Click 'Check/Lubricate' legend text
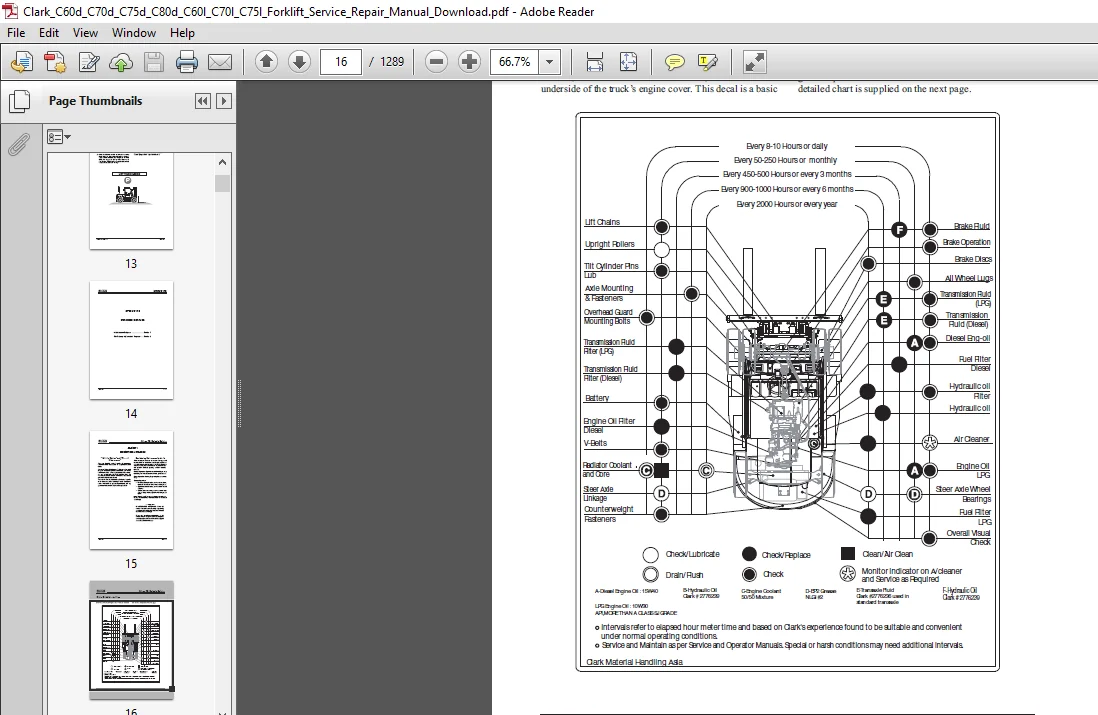 [x=693, y=554]
